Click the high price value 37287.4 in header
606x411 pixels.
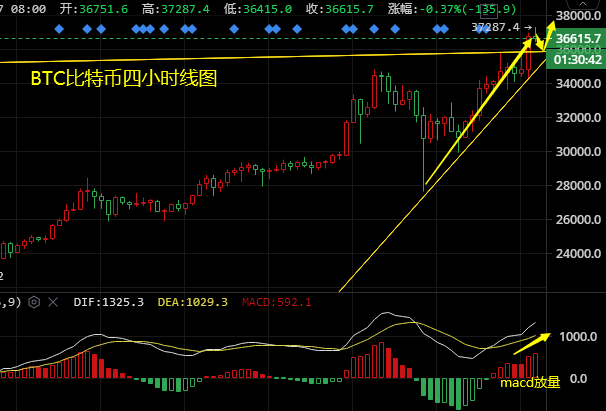185,9
